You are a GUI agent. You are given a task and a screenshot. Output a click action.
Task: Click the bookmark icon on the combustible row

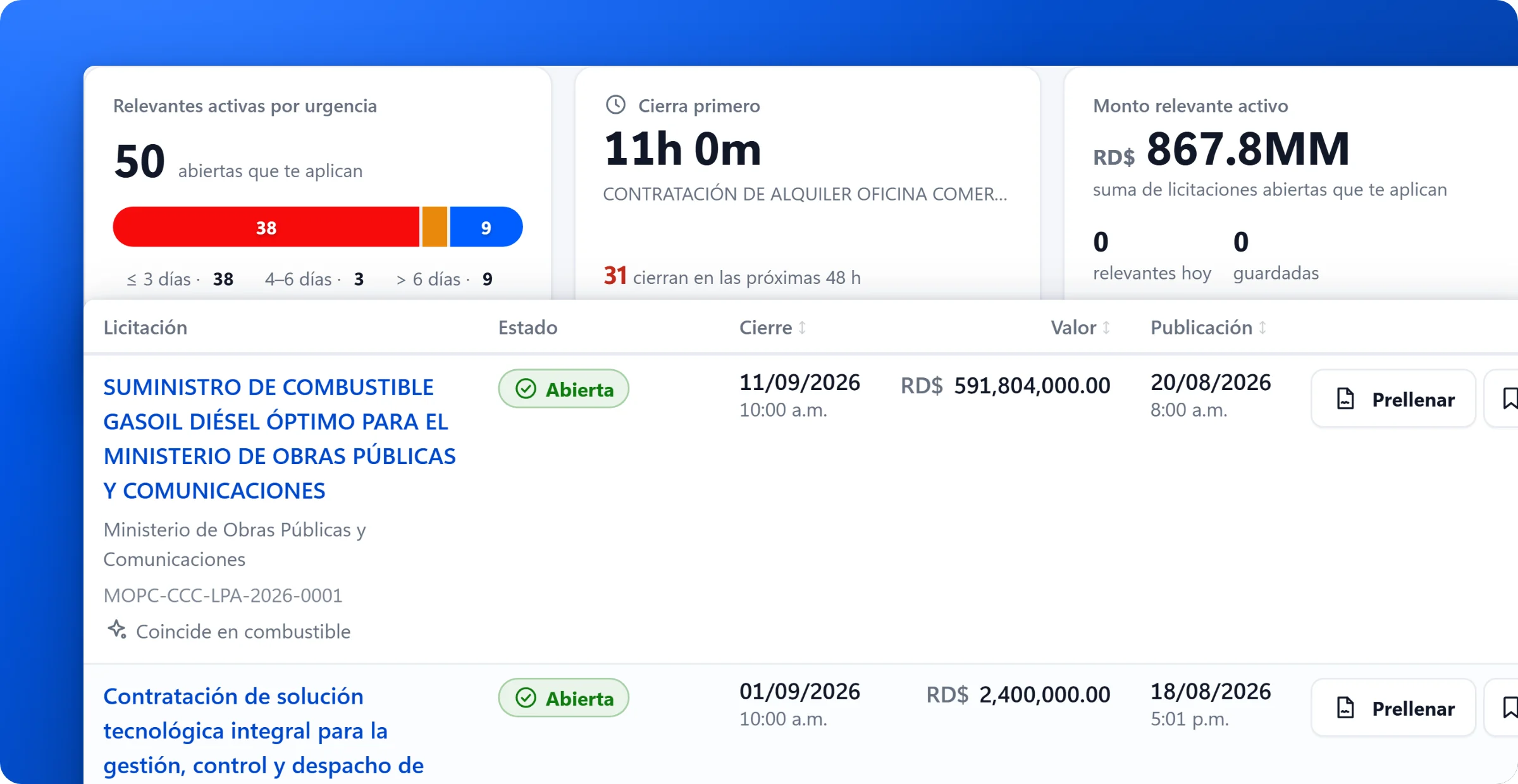tap(1509, 399)
